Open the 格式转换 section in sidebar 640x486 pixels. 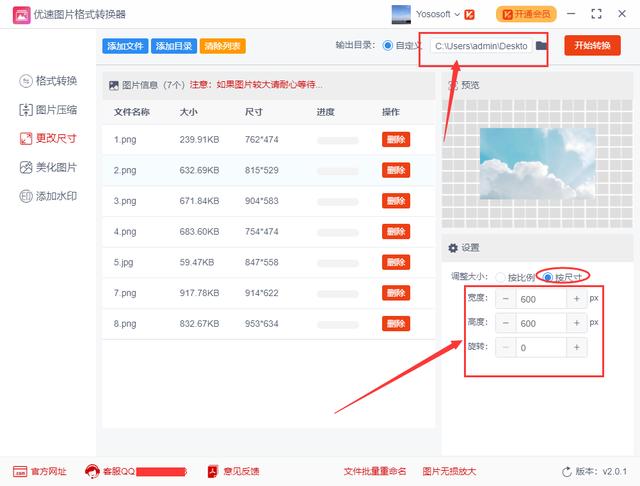tap(48, 81)
